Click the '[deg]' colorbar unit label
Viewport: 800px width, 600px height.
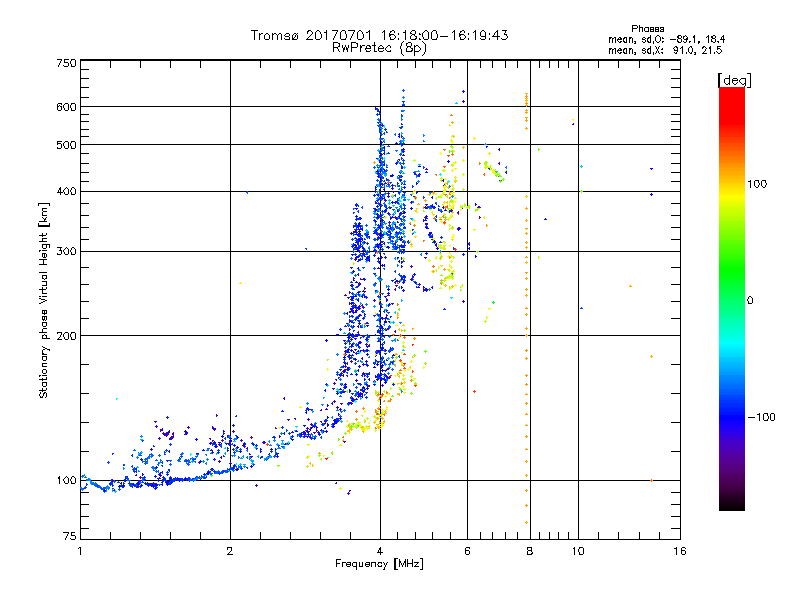734,80
